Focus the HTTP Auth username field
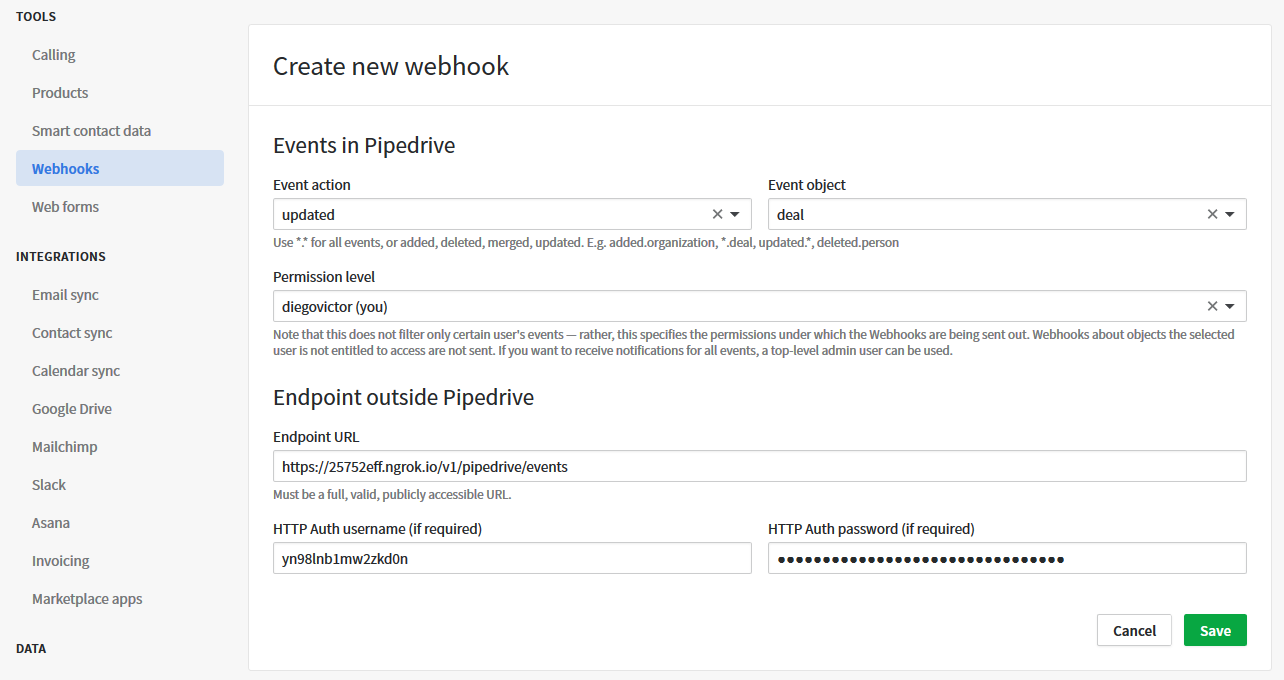Screen dimensions: 1284x680 point(511,558)
